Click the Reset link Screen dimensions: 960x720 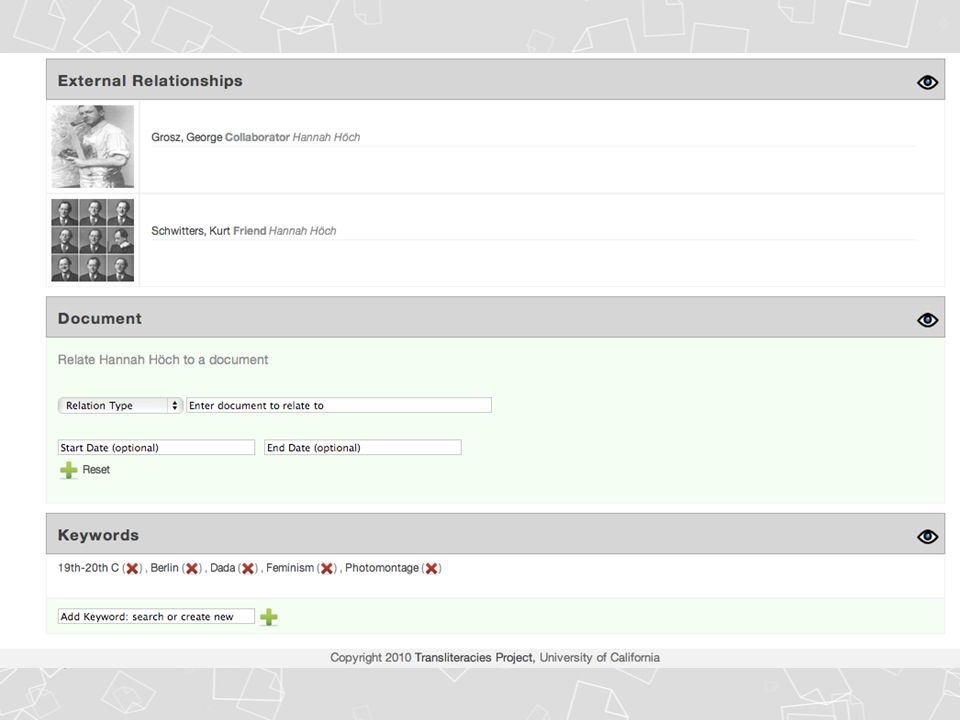tap(96, 470)
